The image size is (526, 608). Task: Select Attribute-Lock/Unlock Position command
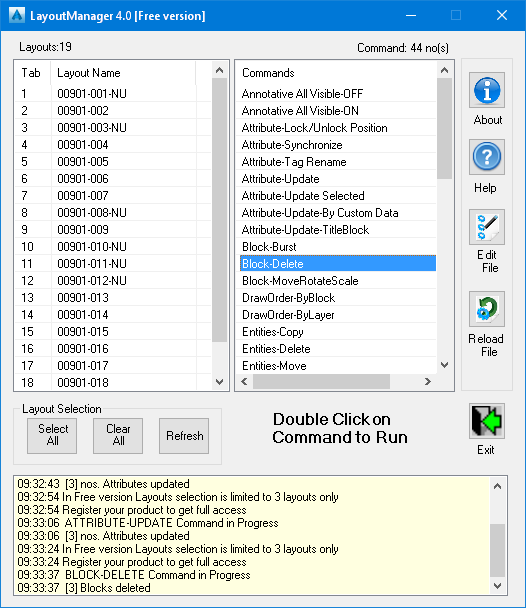tap(336, 128)
